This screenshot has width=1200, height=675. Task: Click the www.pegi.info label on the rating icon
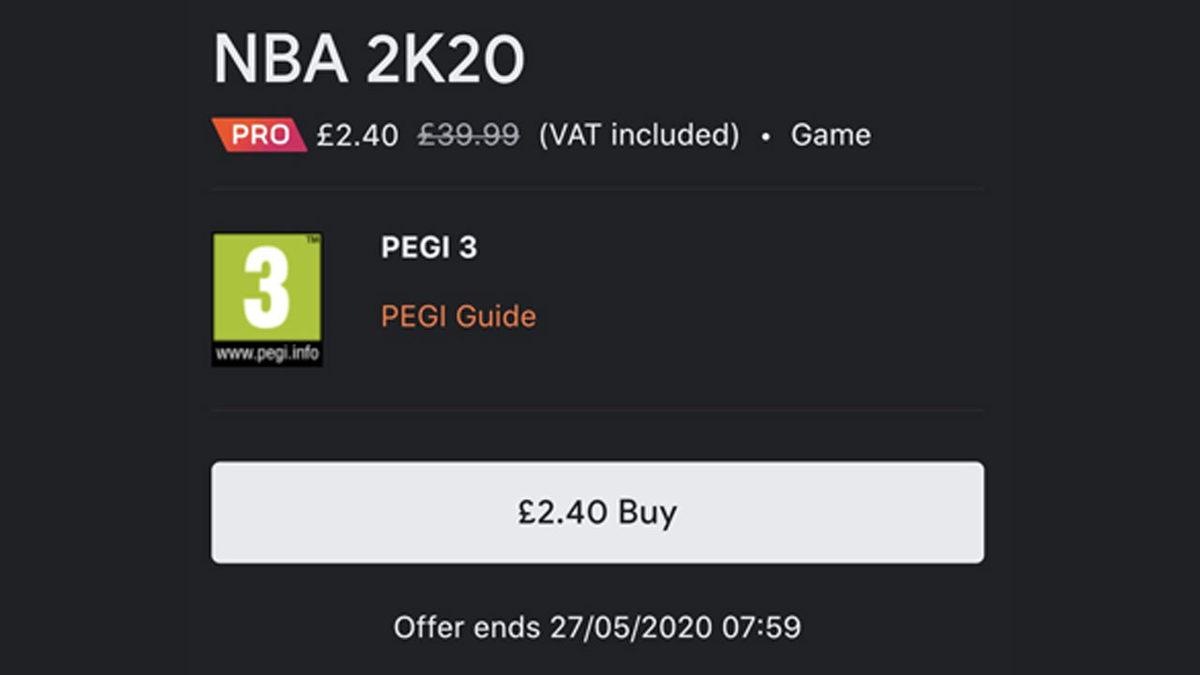coord(268,352)
